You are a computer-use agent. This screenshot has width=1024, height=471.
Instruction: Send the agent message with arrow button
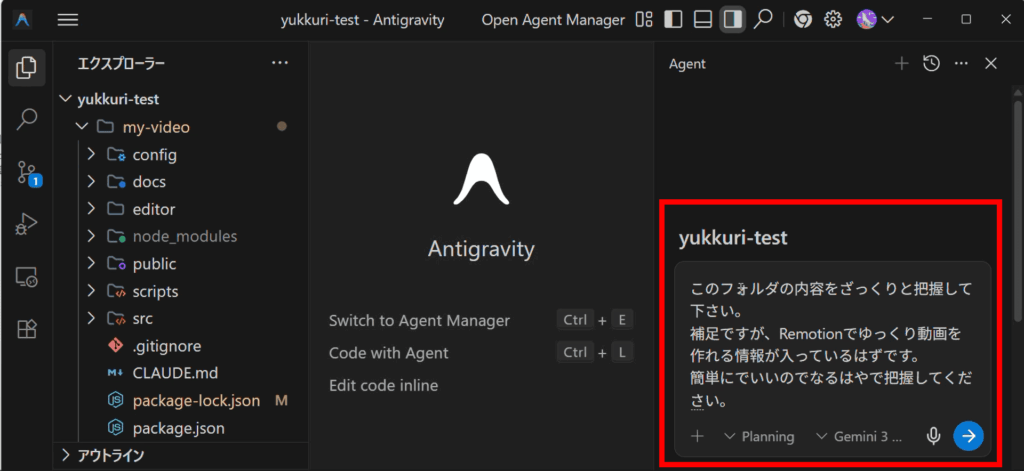(968, 436)
